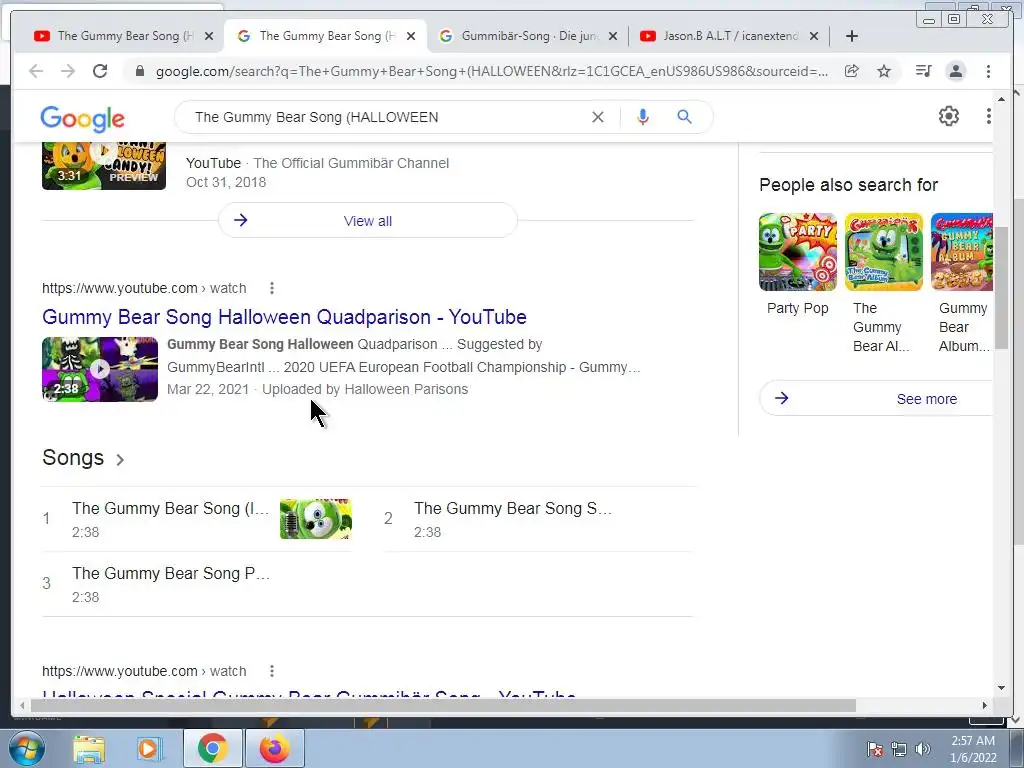1024x768 pixels.
Task: Click the padlock site info icon
Action: pyautogui.click(x=140, y=71)
